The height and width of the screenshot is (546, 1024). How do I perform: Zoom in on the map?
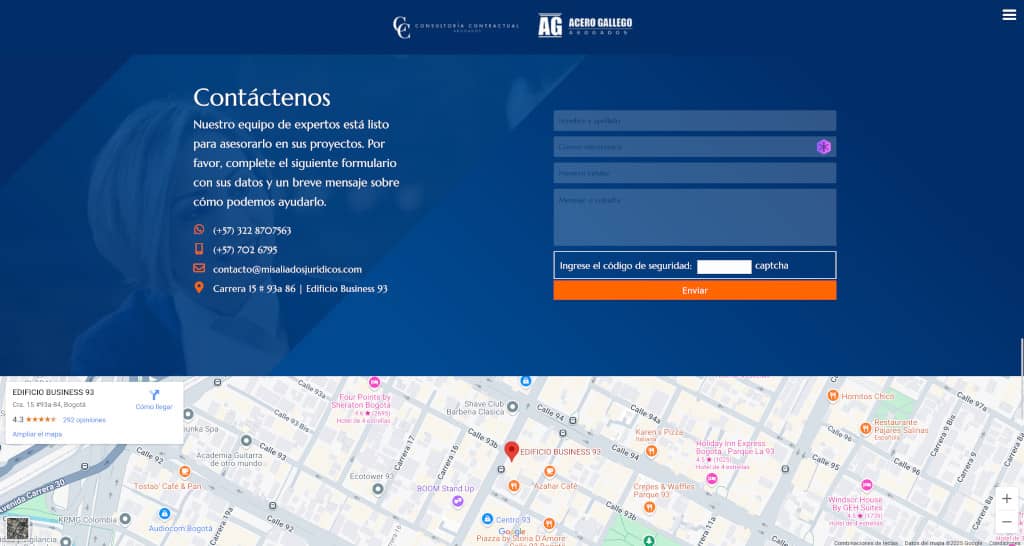(1006, 499)
